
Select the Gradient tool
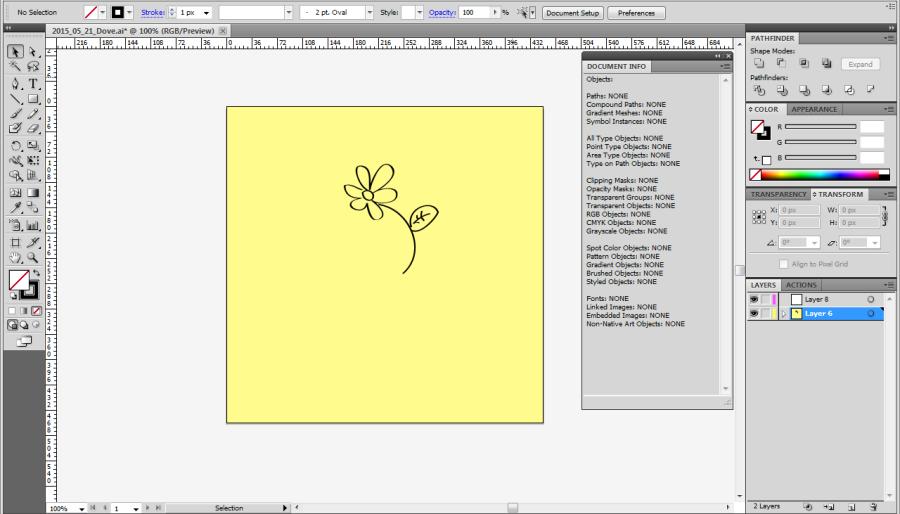click(33, 193)
